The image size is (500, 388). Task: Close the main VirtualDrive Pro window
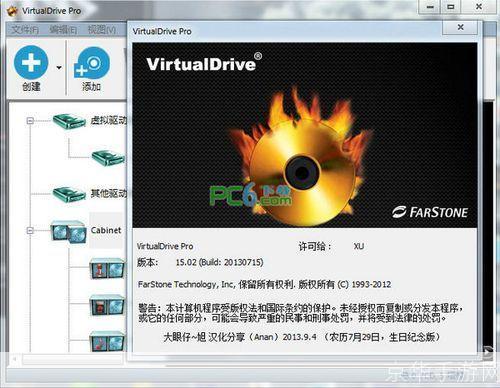tap(478, 7)
